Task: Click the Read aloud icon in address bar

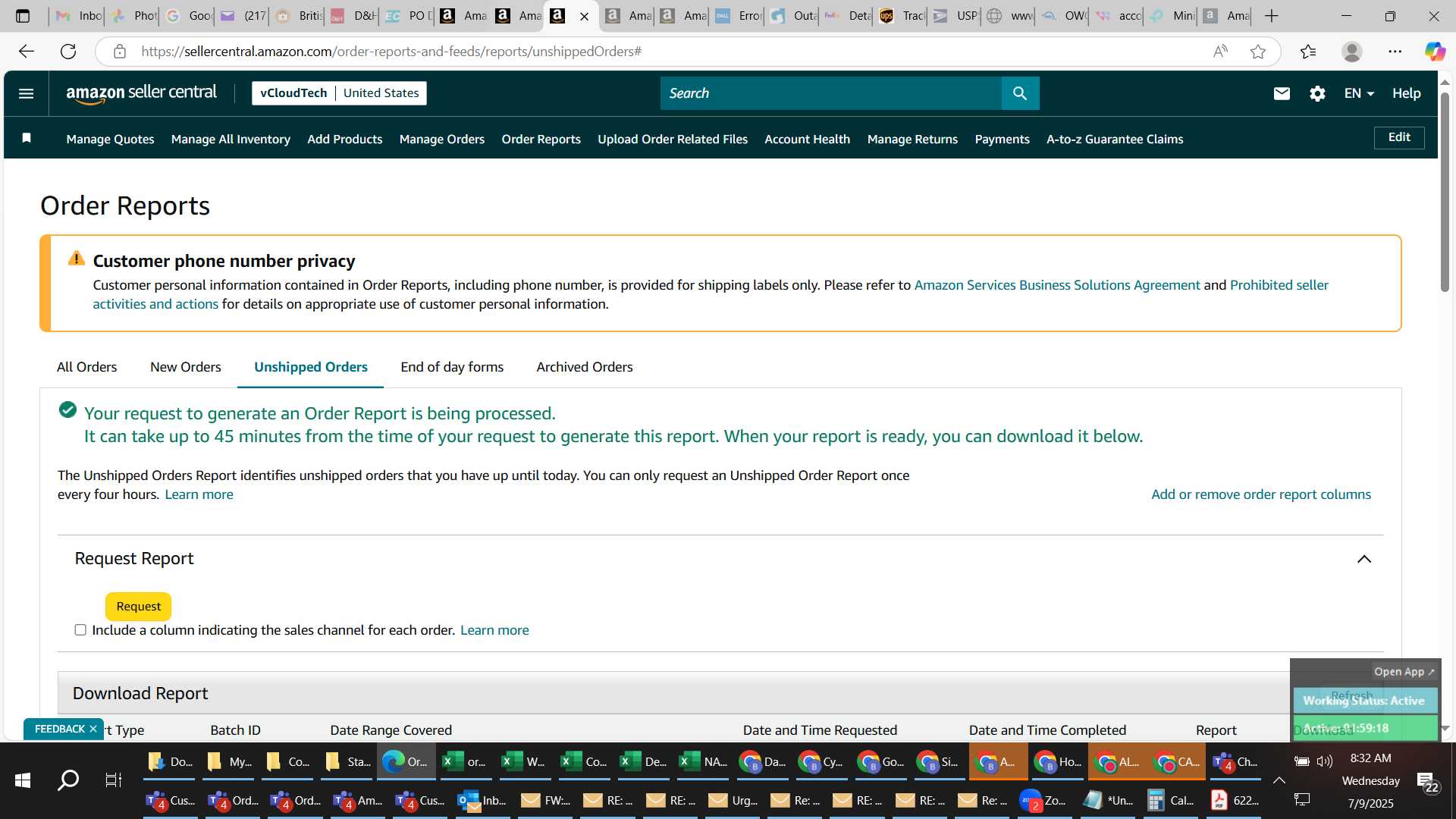Action: [1220, 52]
